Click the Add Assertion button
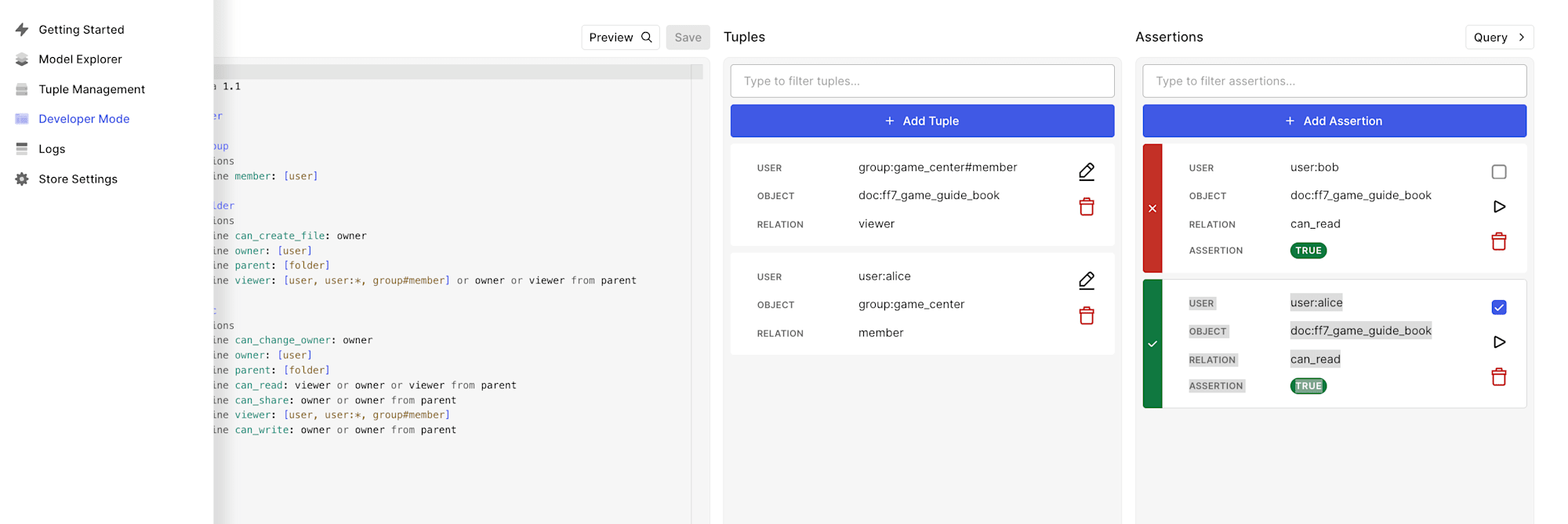The height and width of the screenshot is (524, 1568). (x=1334, y=121)
